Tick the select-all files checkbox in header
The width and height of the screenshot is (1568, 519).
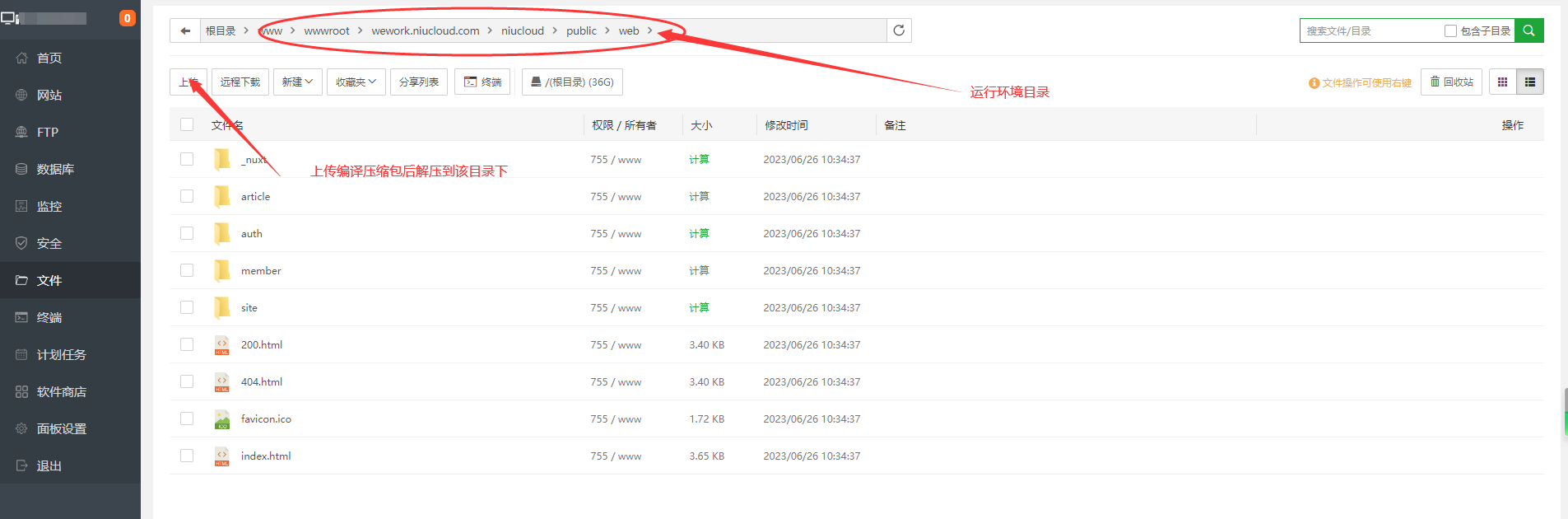click(x=187, y=124)
